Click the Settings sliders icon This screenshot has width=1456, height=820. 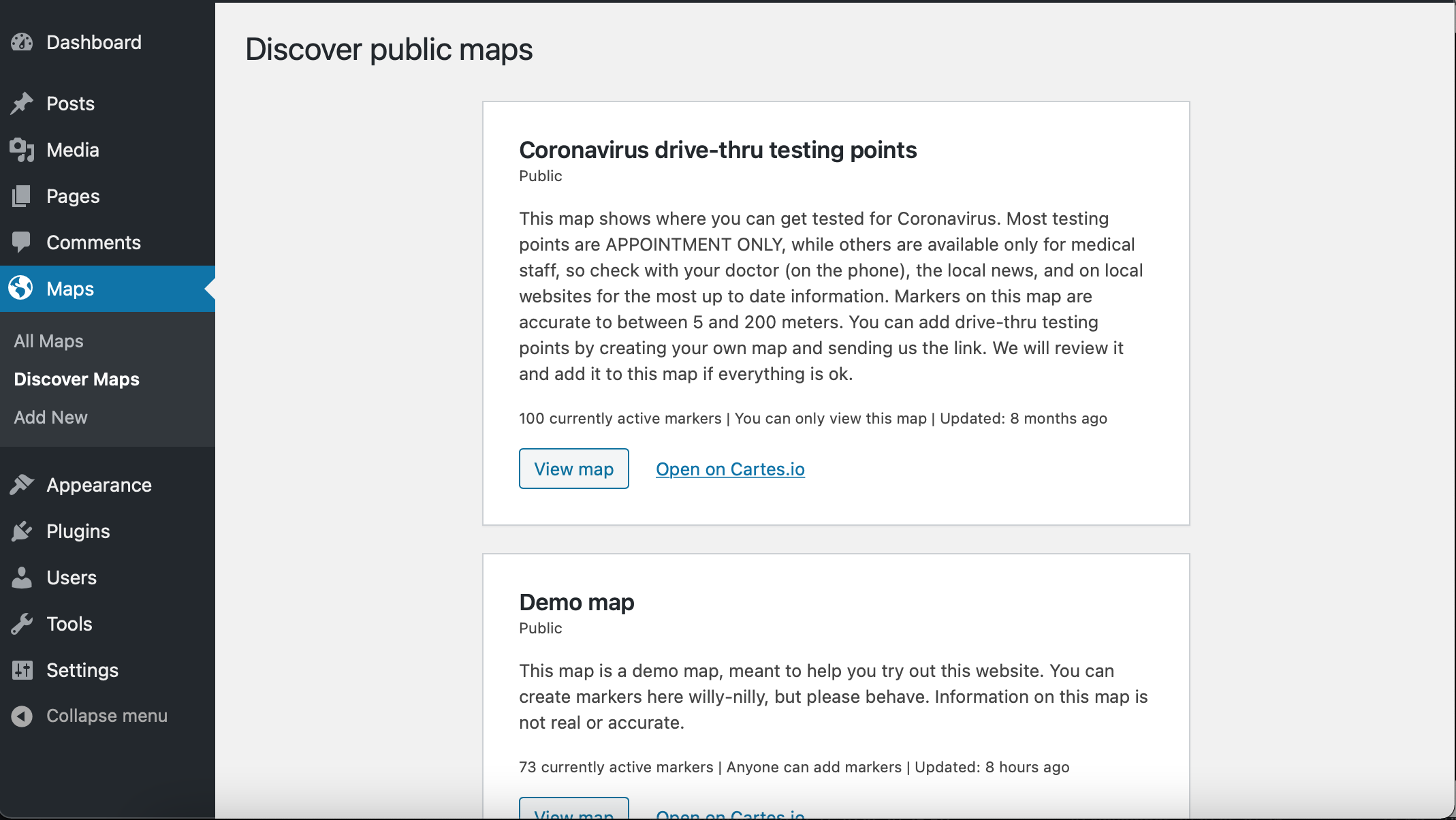[22, 670]
